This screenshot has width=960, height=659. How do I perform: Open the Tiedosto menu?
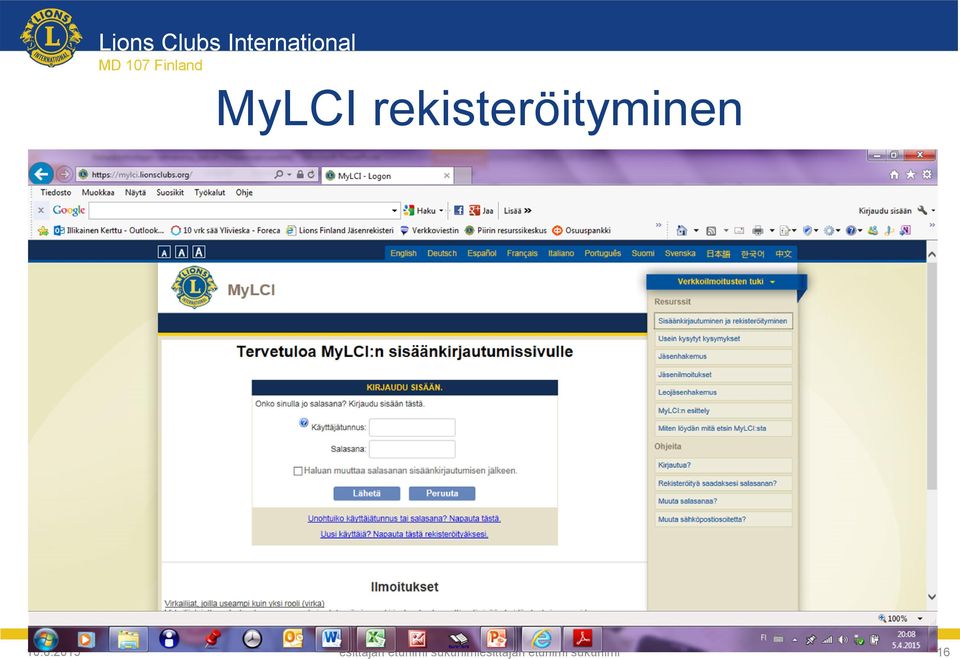pos(56,192)
